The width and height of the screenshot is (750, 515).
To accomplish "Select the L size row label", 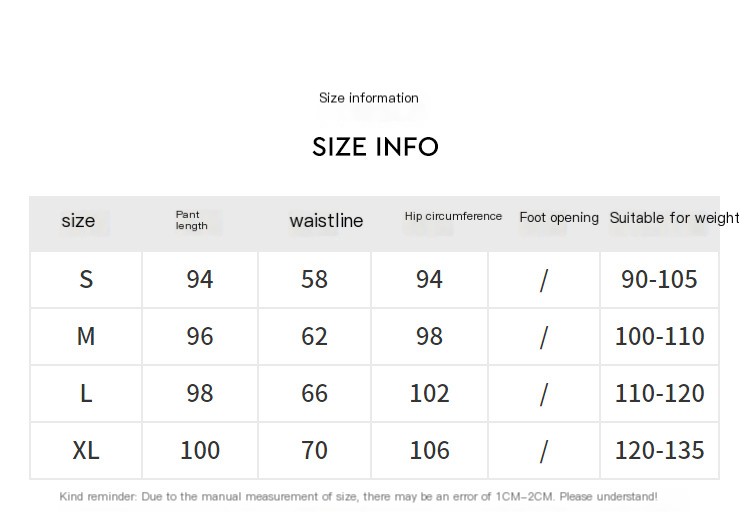I will click(x=86, y=393).
